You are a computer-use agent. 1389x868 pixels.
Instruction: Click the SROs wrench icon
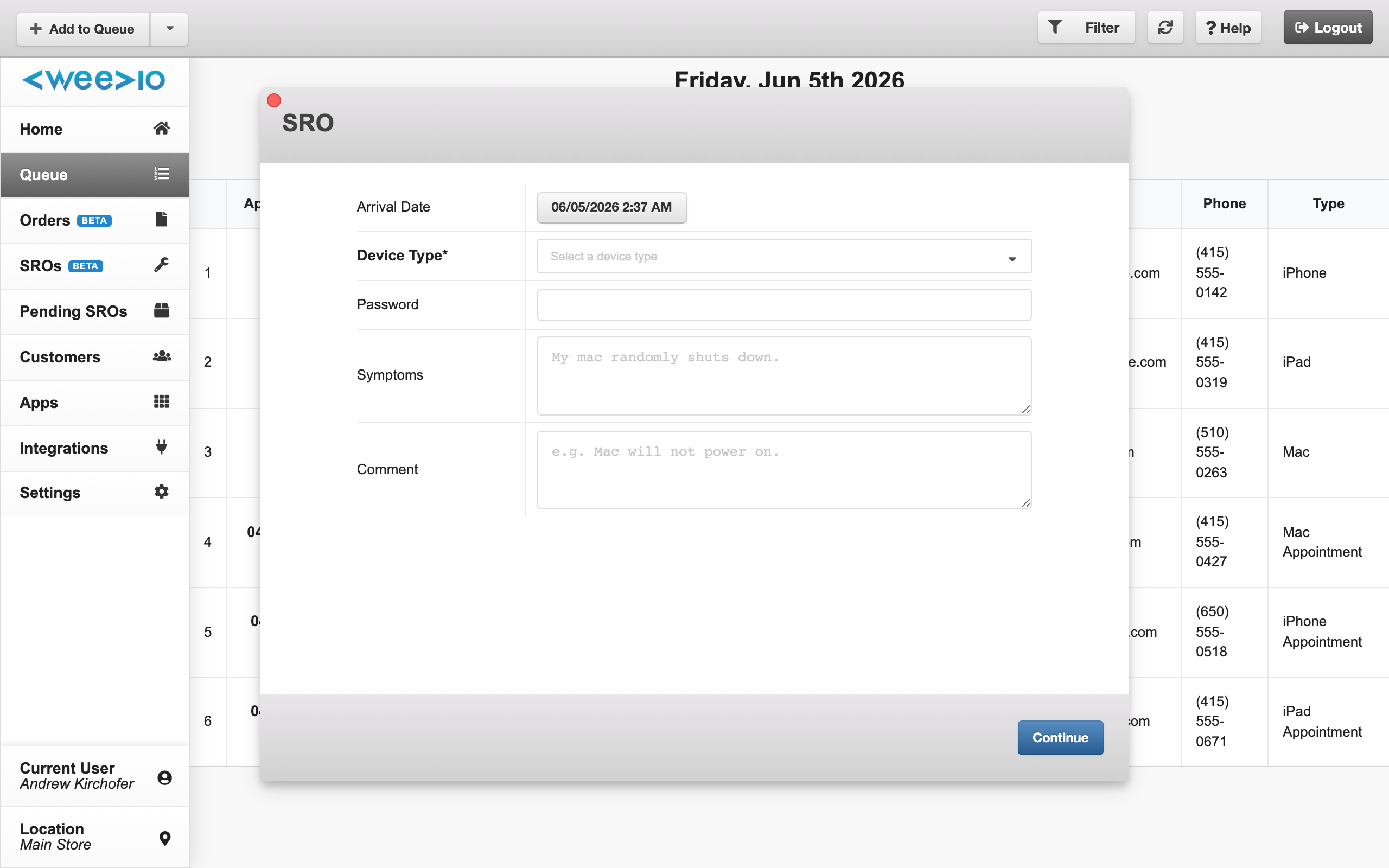coord(161,265)
